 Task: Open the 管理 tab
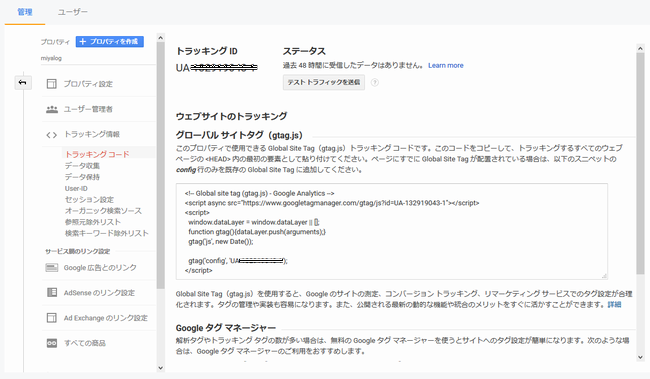(x=25, y=12)
